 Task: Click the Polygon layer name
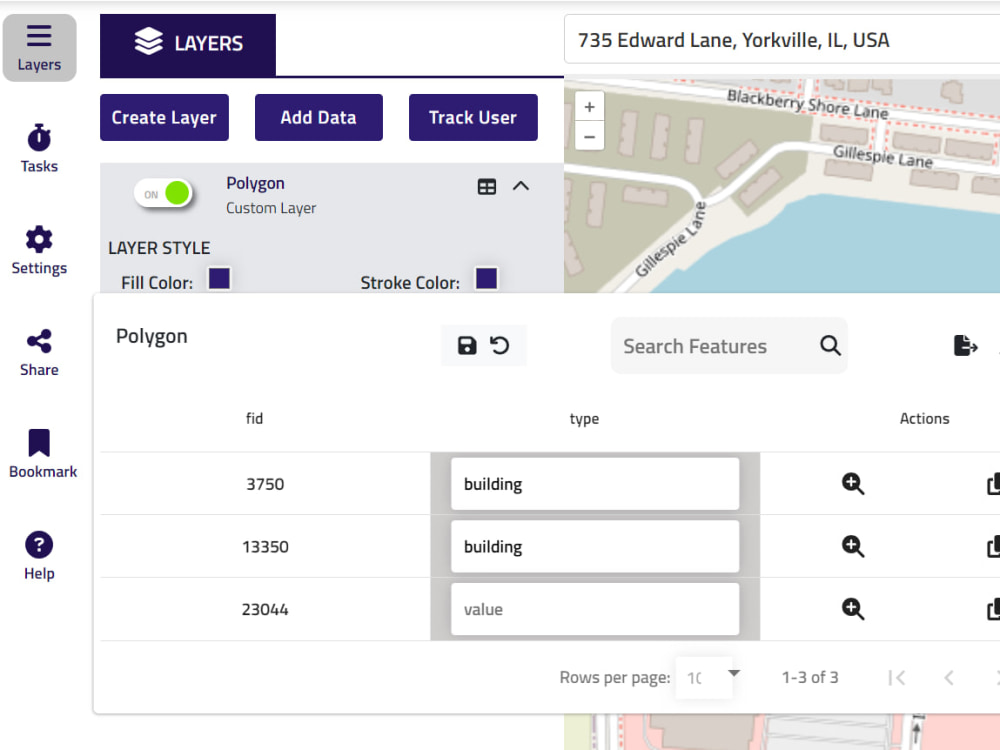255,184
